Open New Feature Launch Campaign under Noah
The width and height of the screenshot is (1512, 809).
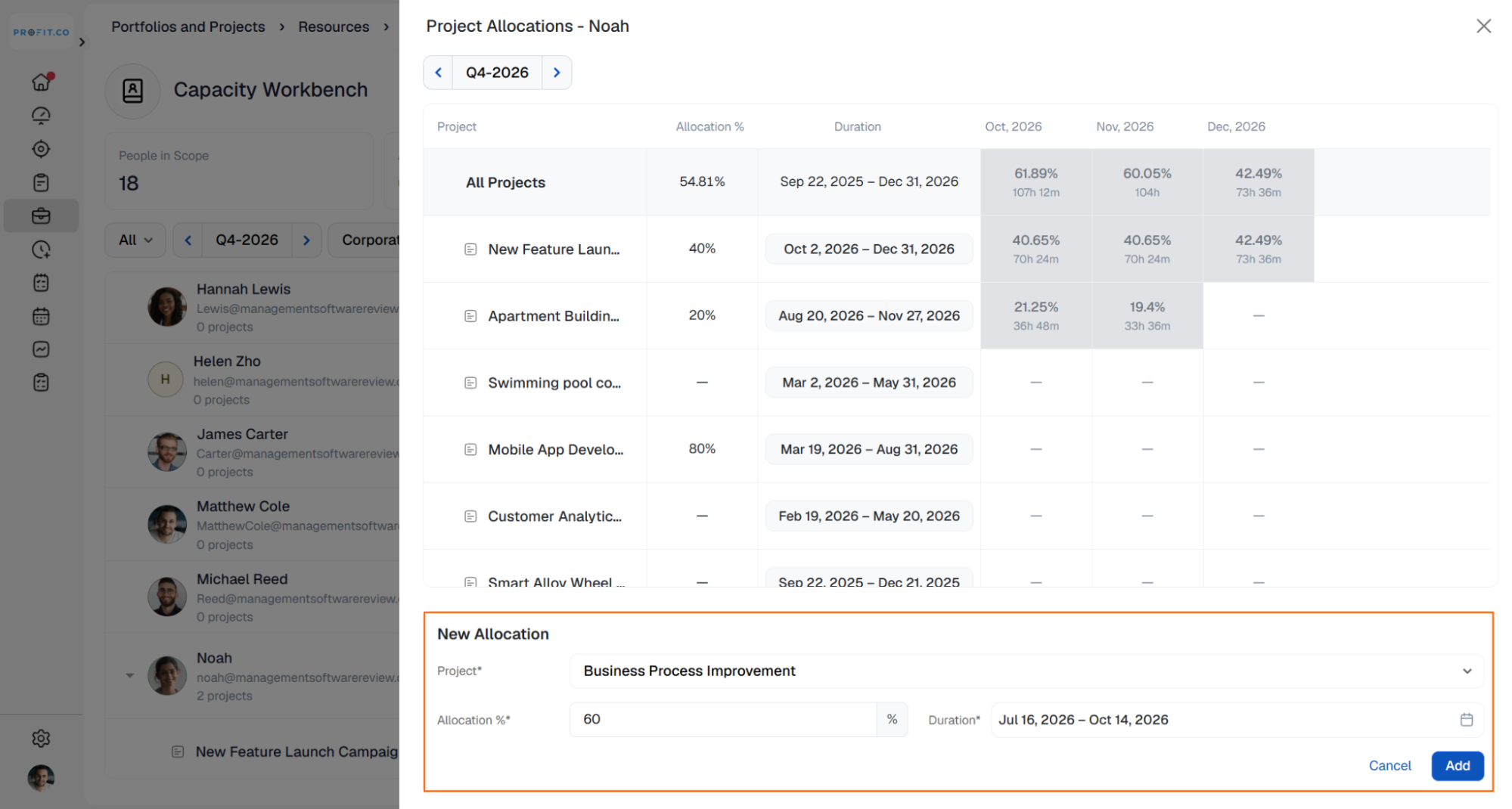296,752
